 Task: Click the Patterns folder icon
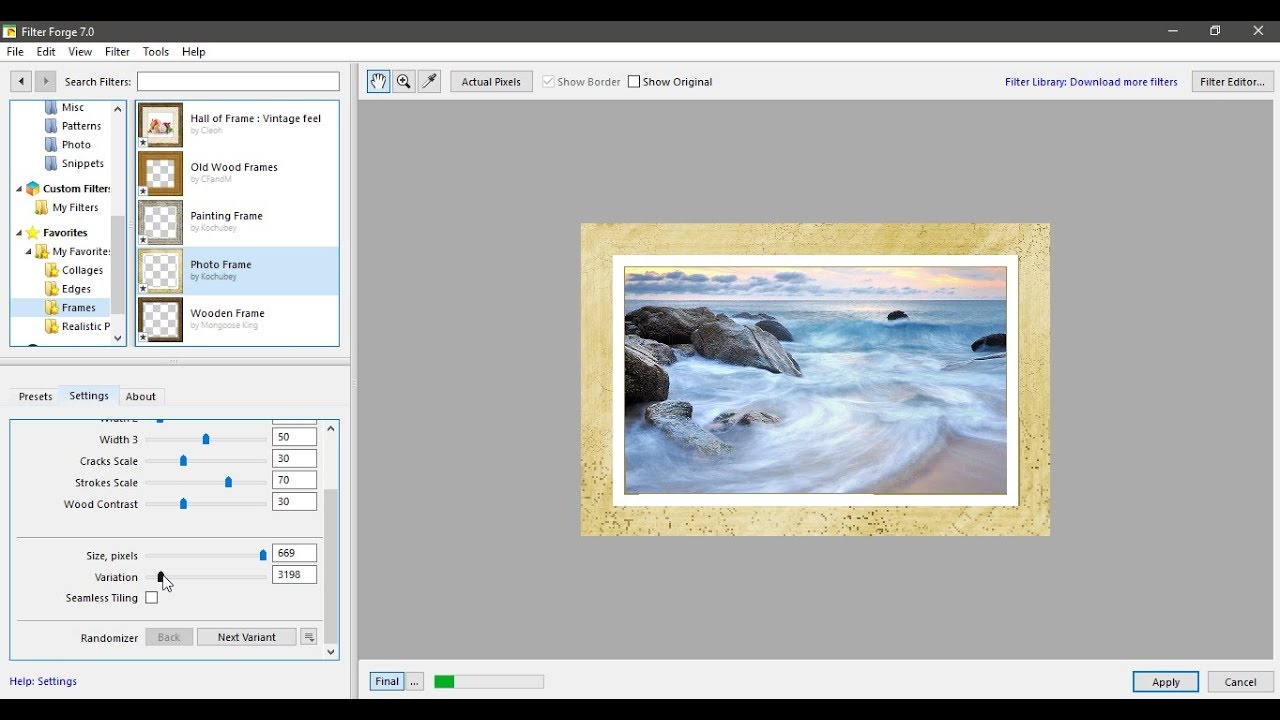(52, 126)
